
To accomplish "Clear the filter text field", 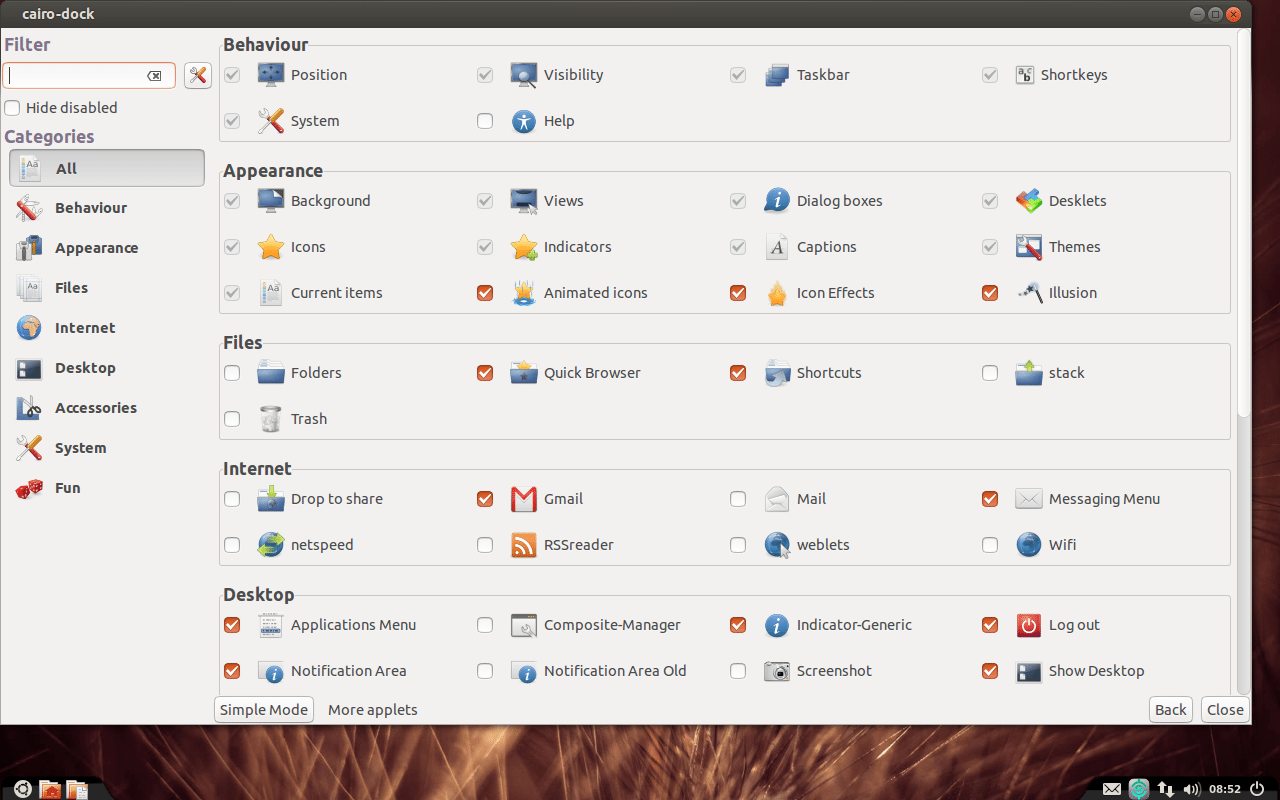I will [155, 76].
